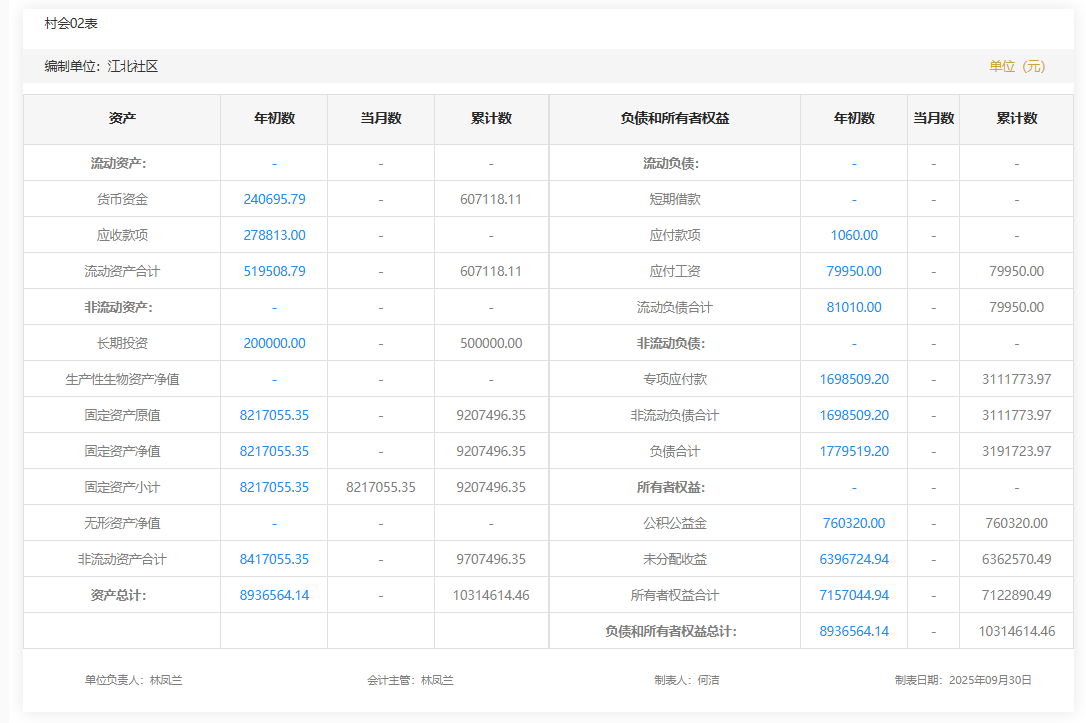Click 公积公益金 opening balance link

(x=854, y=523)
